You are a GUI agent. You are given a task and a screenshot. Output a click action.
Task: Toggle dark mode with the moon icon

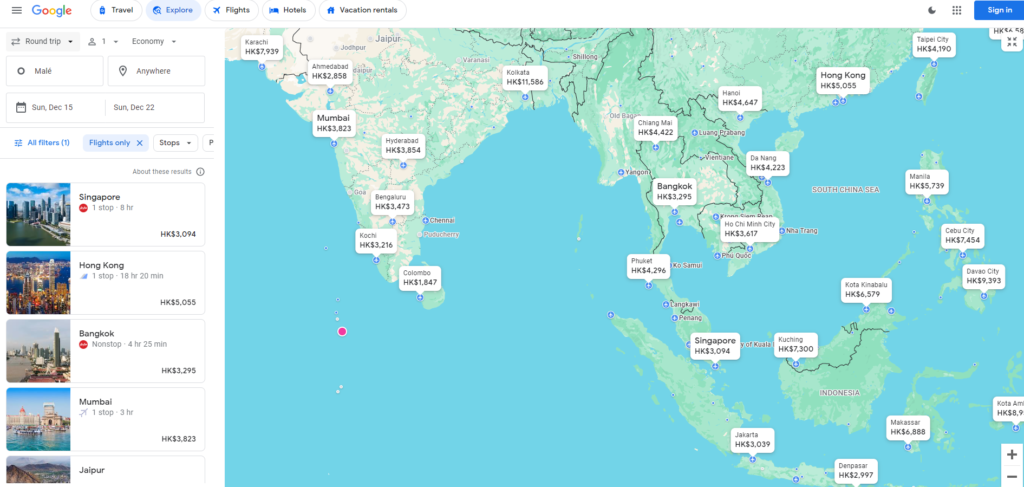click(932, 10)
